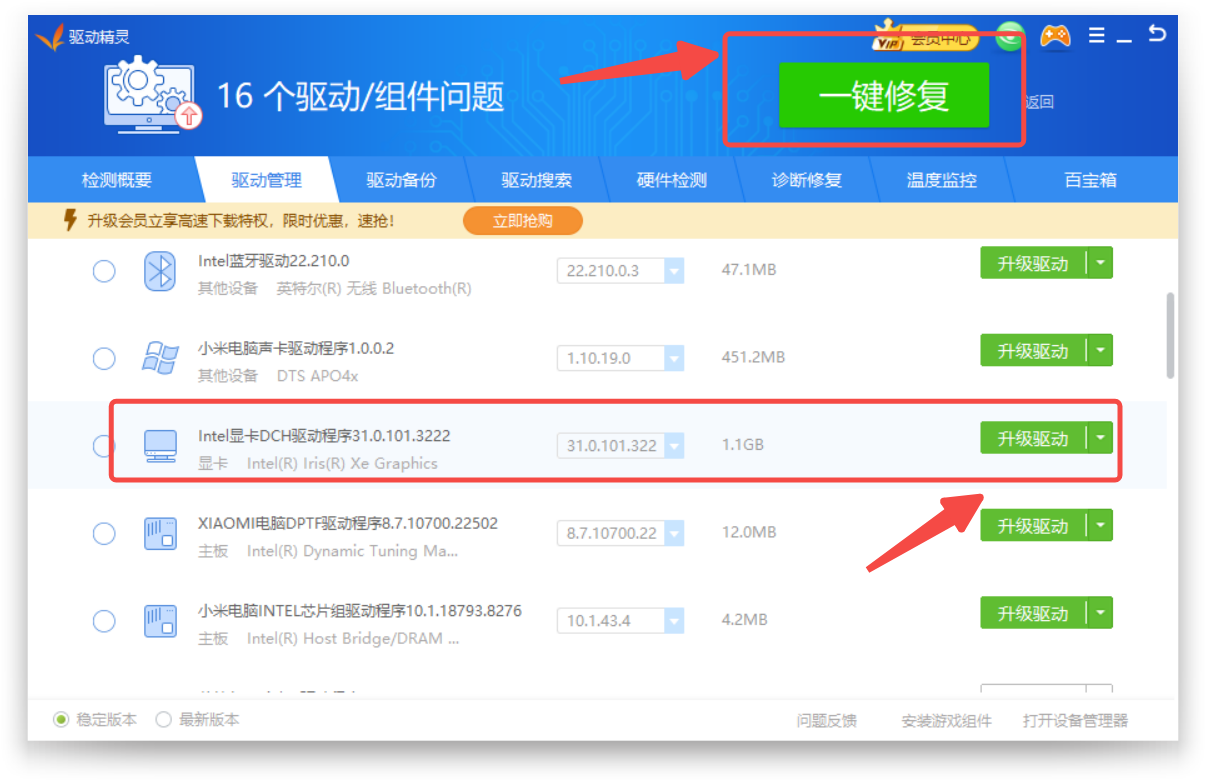Click the game controller icon in title bar
The width and height of the screenshot is (1207, 782).
pos(1054,36)
